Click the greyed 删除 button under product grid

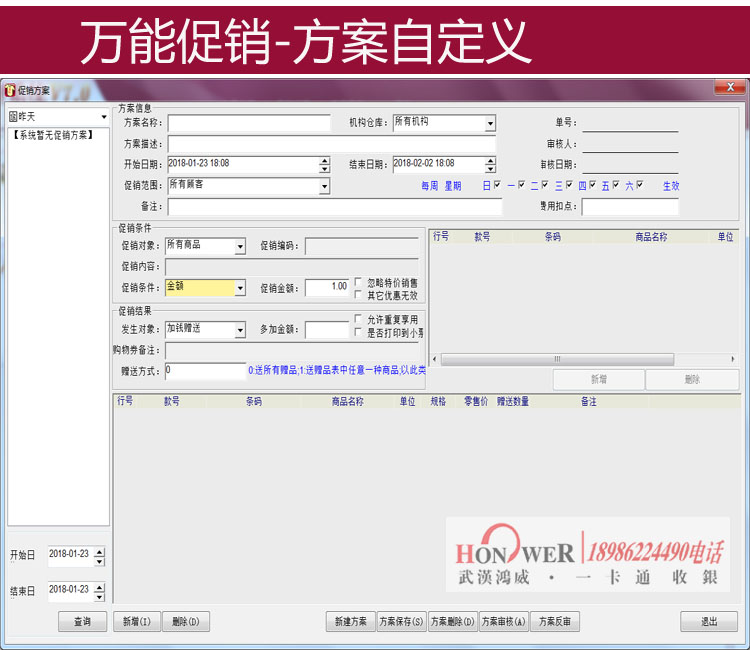(692, 379)
